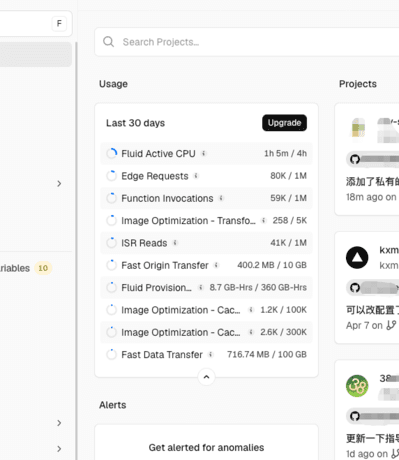Click the highlighted gray sidebar item
The image size is (399, 460).
coord(36,54)
